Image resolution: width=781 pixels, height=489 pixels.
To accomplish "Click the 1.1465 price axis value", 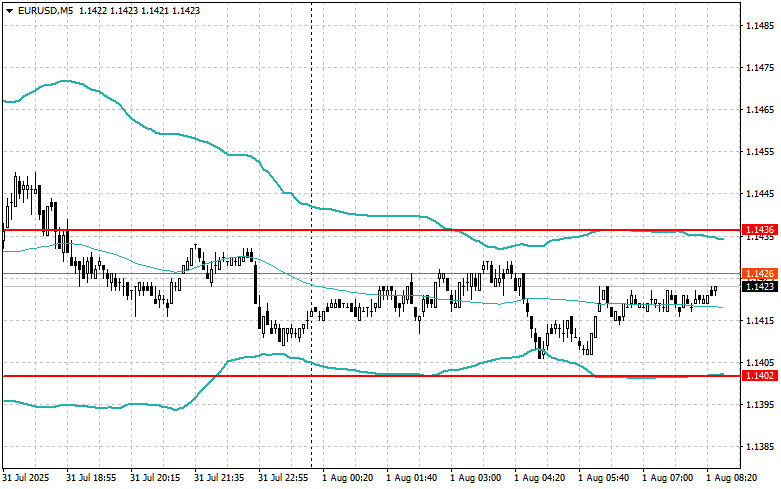I will [x=761, y=110].
